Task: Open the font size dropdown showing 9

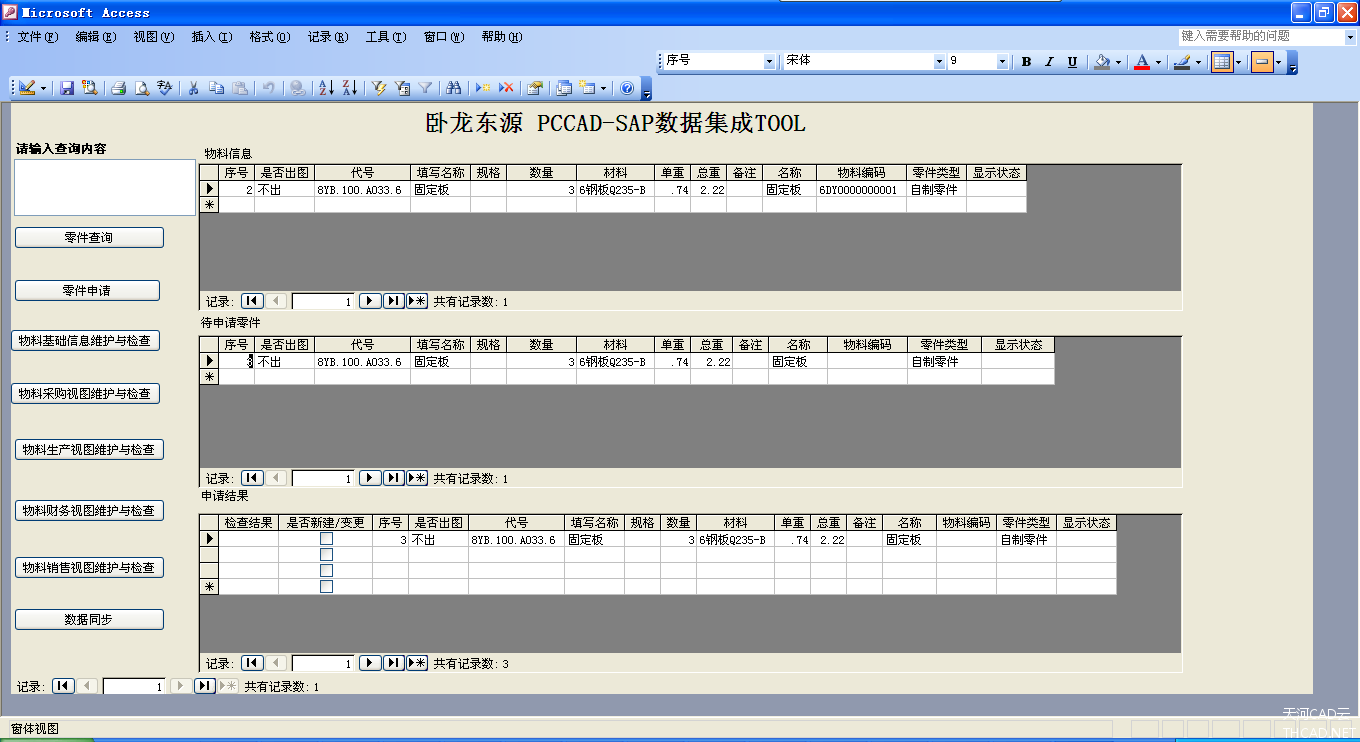Action: click(x=1002, y=62)
